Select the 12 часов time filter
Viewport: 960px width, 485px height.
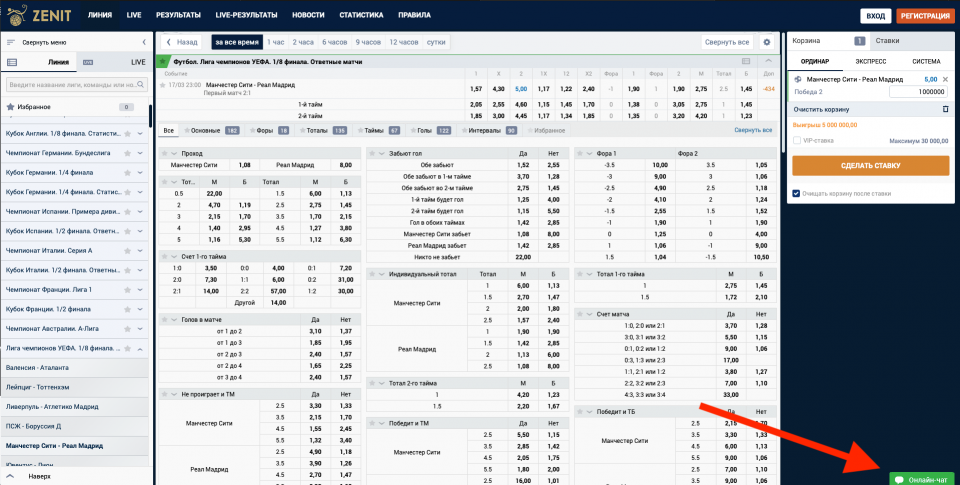pyautogui.click(x=403, y=42)
